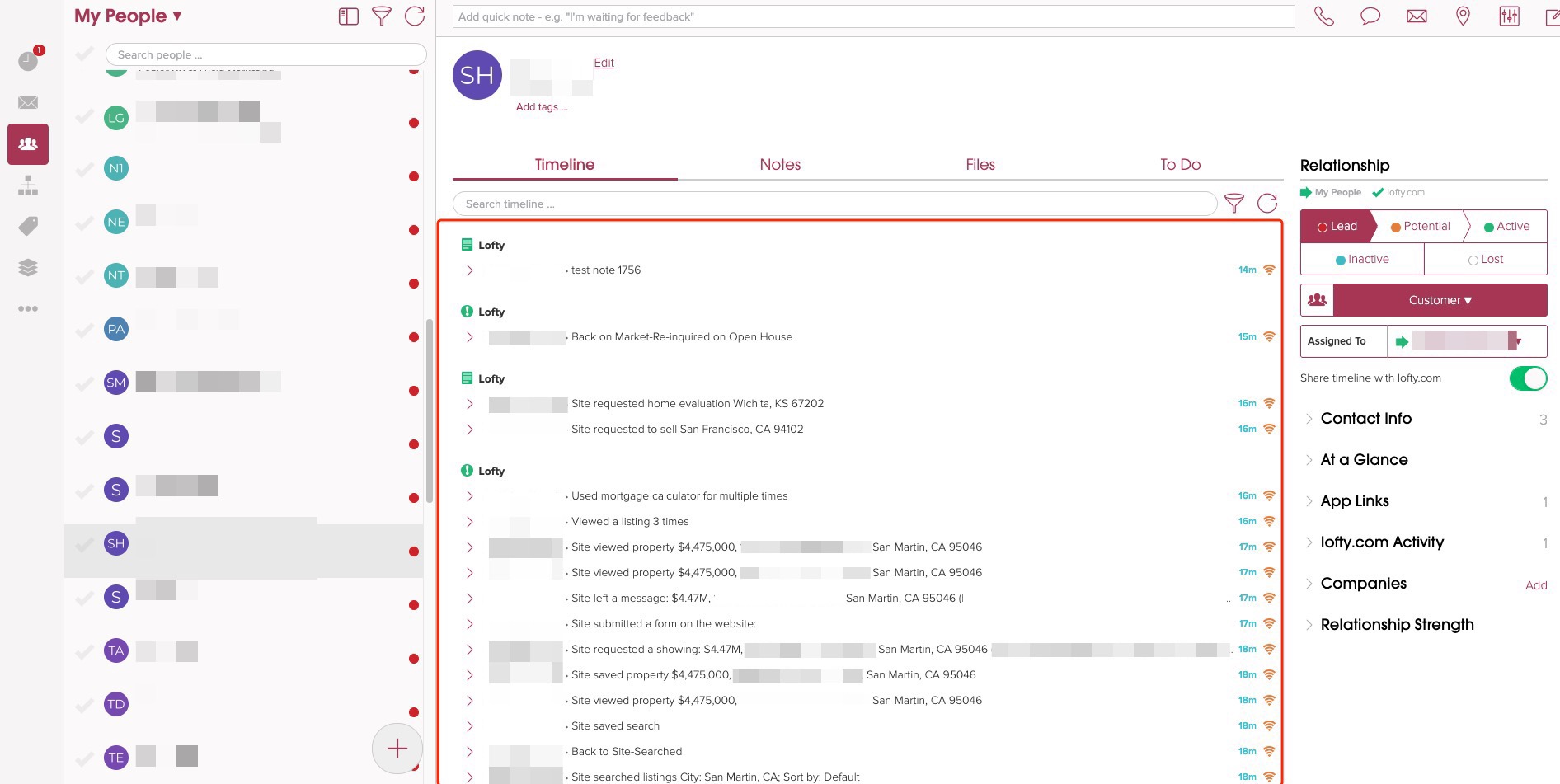Click the Add quick note field
1560x784 pixels.
click(x=873, y=16)
